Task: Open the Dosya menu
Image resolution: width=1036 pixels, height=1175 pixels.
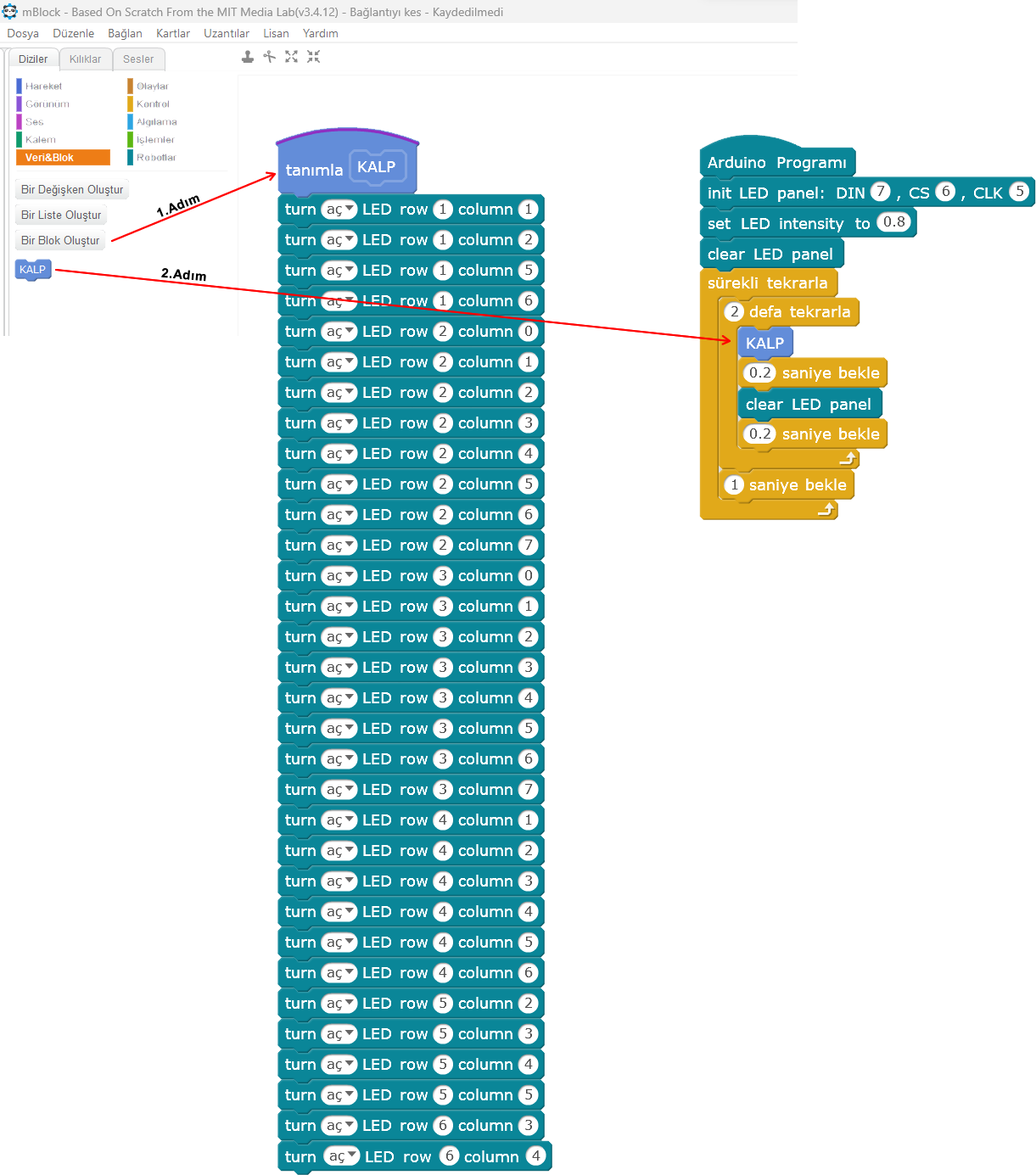Action: point(23,34)
